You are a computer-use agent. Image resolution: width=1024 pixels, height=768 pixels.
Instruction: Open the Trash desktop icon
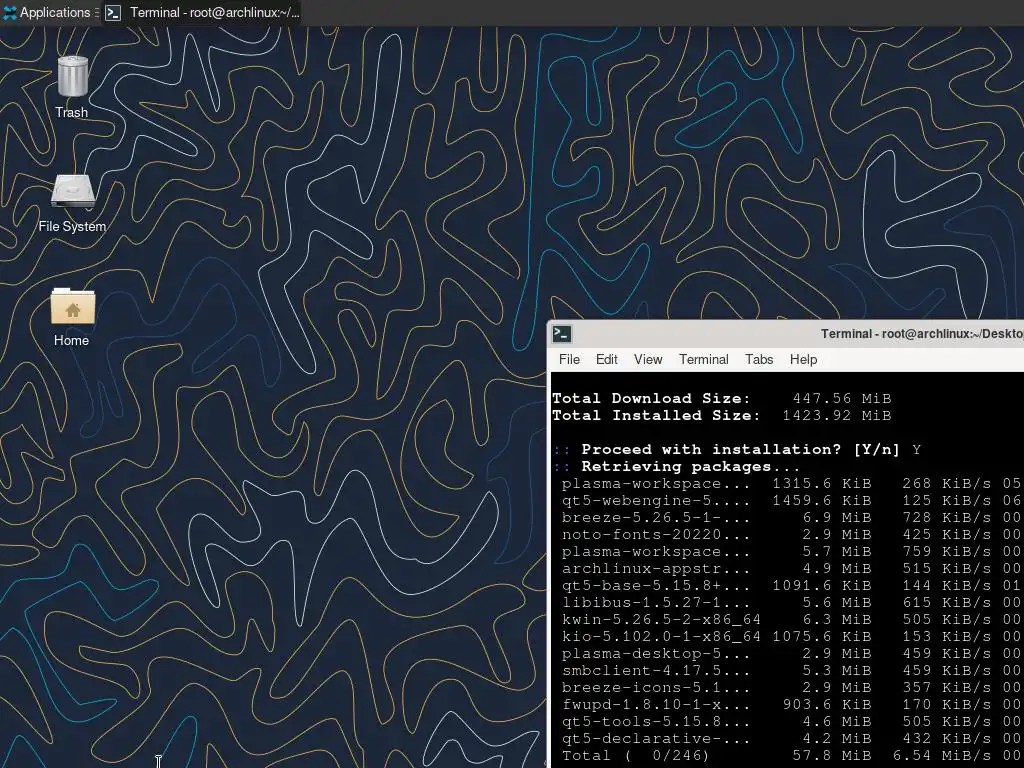click(x=72, y=87)
